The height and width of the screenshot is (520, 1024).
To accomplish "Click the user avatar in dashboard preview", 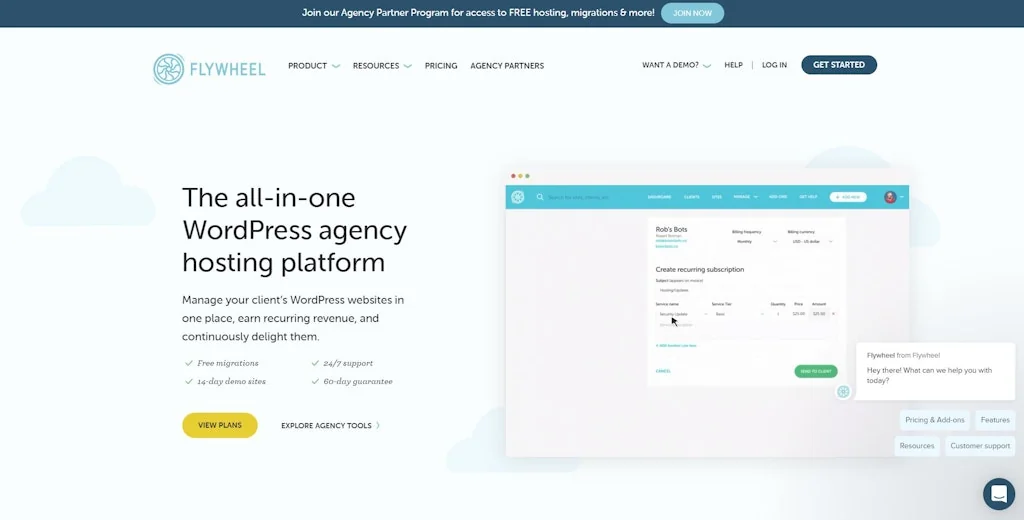I will 890,197.
